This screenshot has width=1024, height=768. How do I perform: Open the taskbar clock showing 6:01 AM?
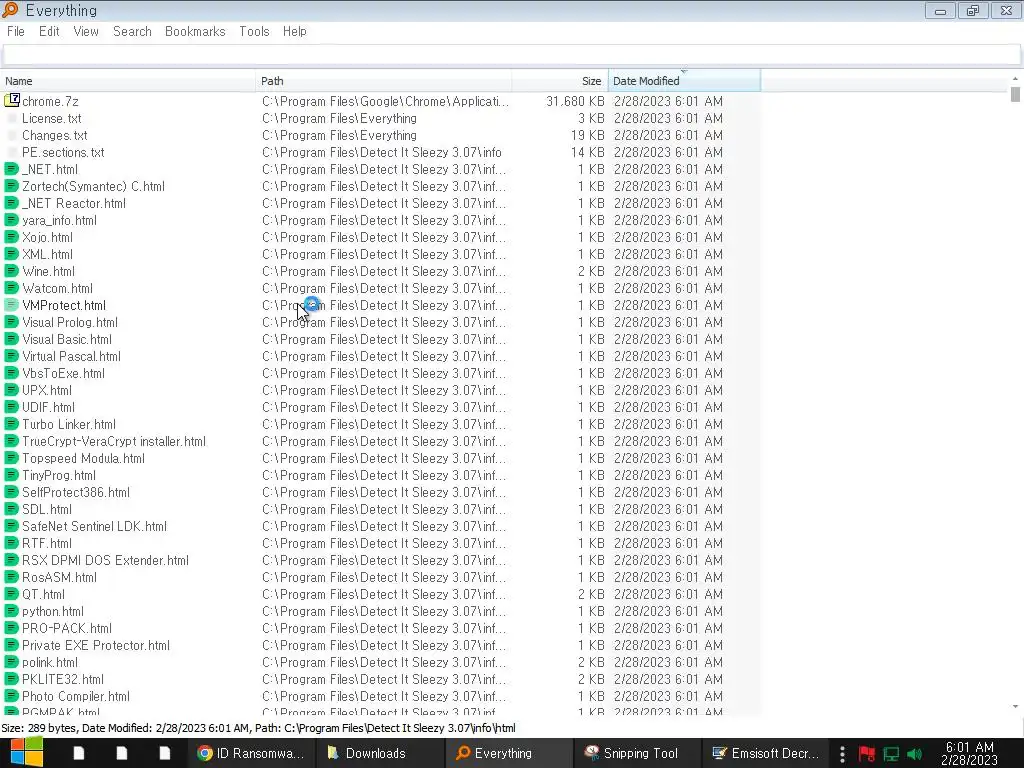[969, 753]
